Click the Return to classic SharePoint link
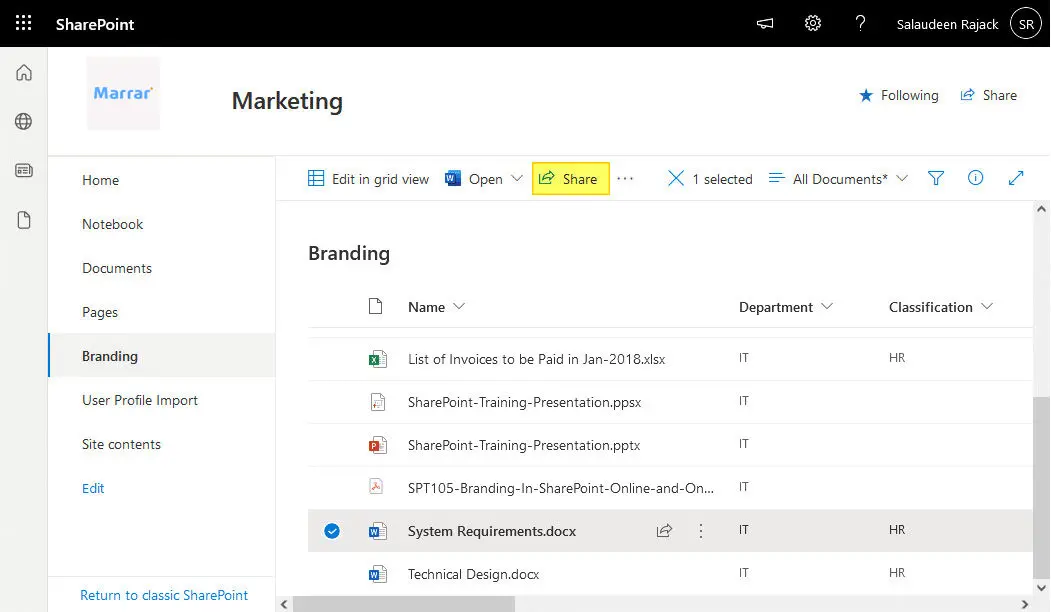Viewport: 1051px width, 612px height. tap(164, 595)
